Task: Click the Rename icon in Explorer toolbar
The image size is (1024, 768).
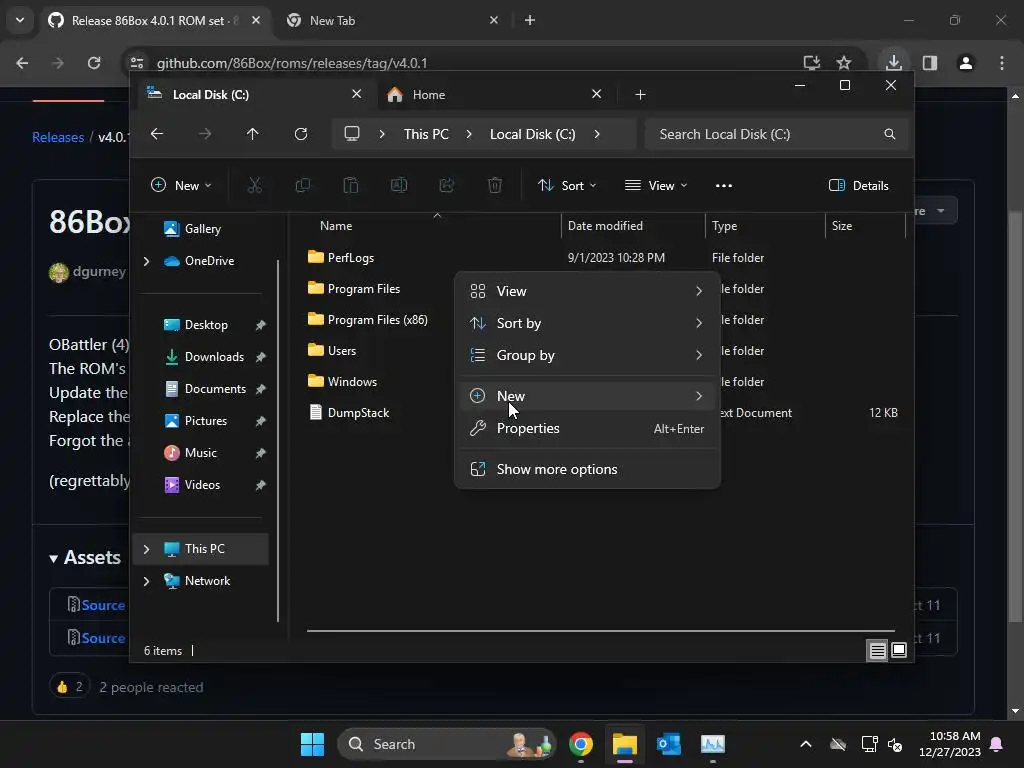Action: (398, 185)
